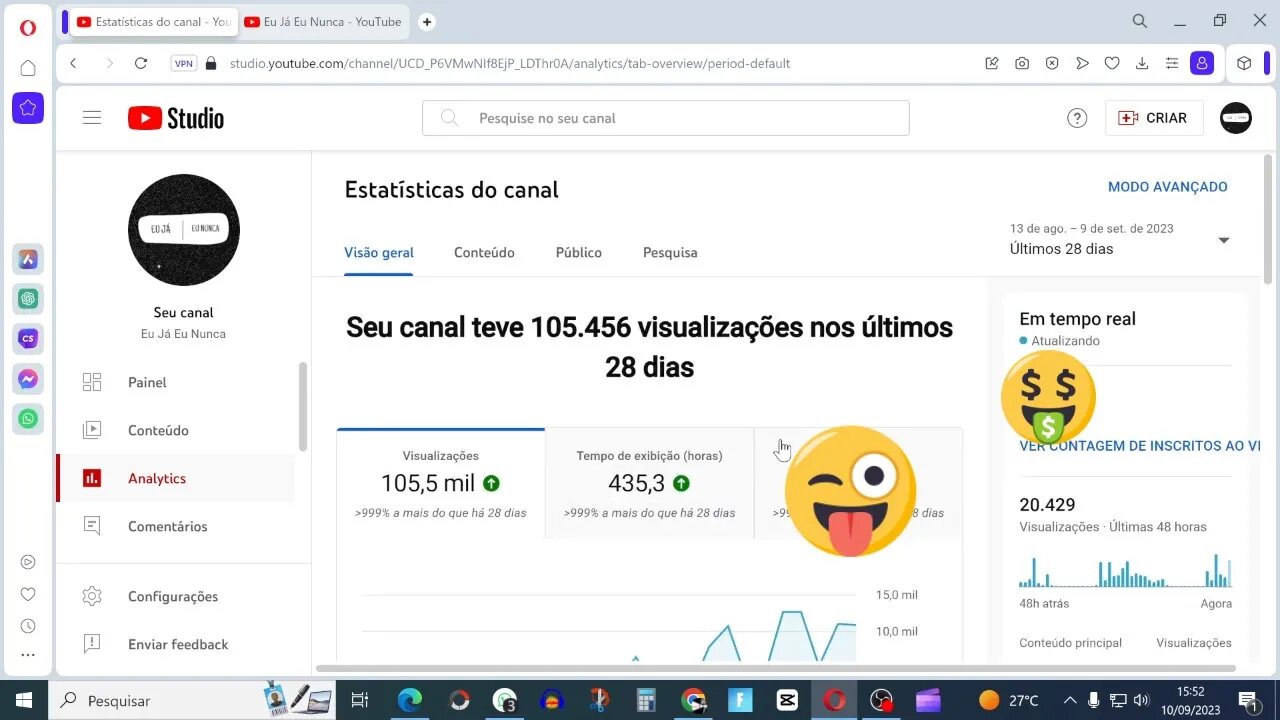This screenshot has width=1280, height=720.
Task: Click the Opera search tabs magnifier
Action: pos(1139,20)
